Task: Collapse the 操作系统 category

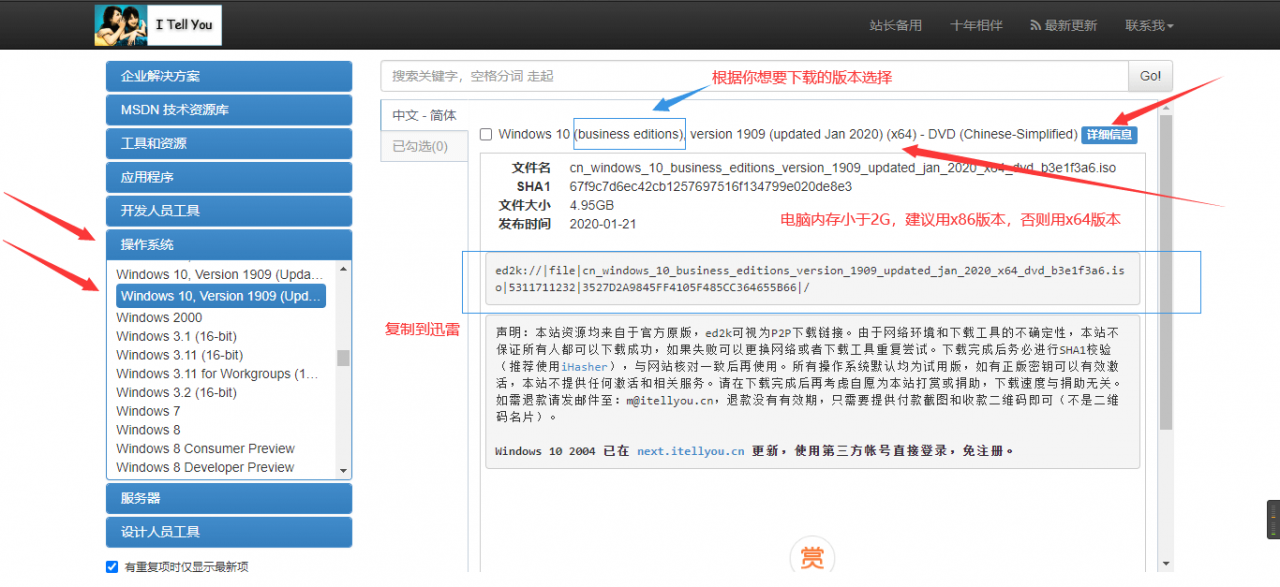Action: coord(229,245)
